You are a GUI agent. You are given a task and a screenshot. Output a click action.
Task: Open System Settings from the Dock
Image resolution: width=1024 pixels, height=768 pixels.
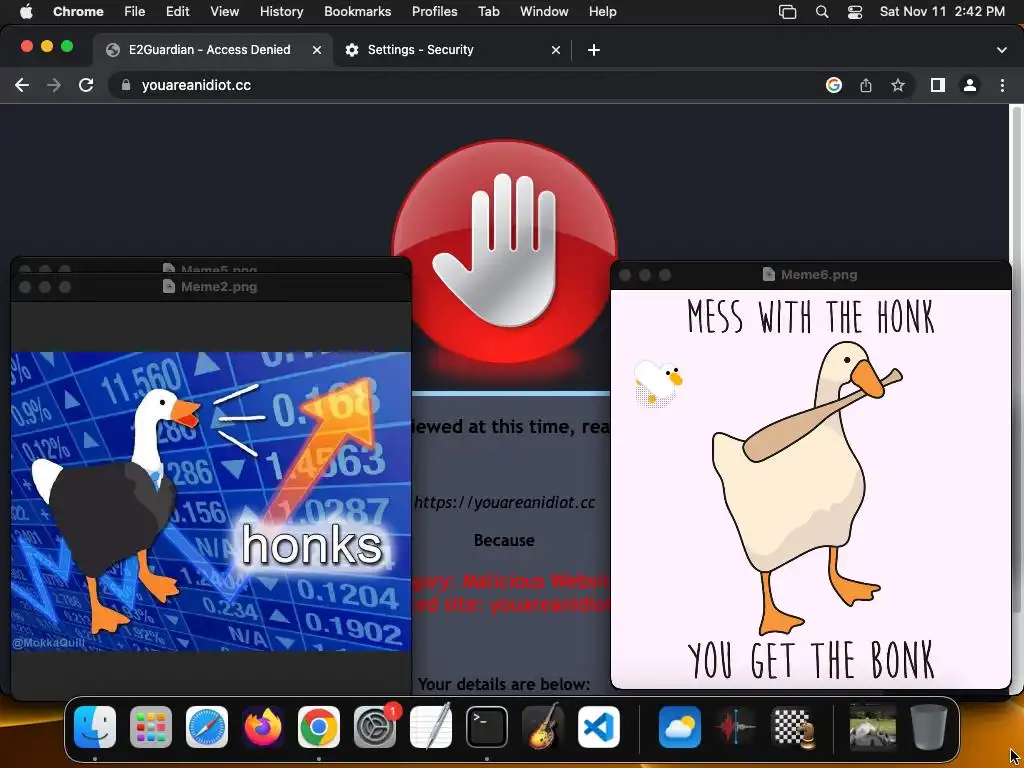tap(375, 727)
